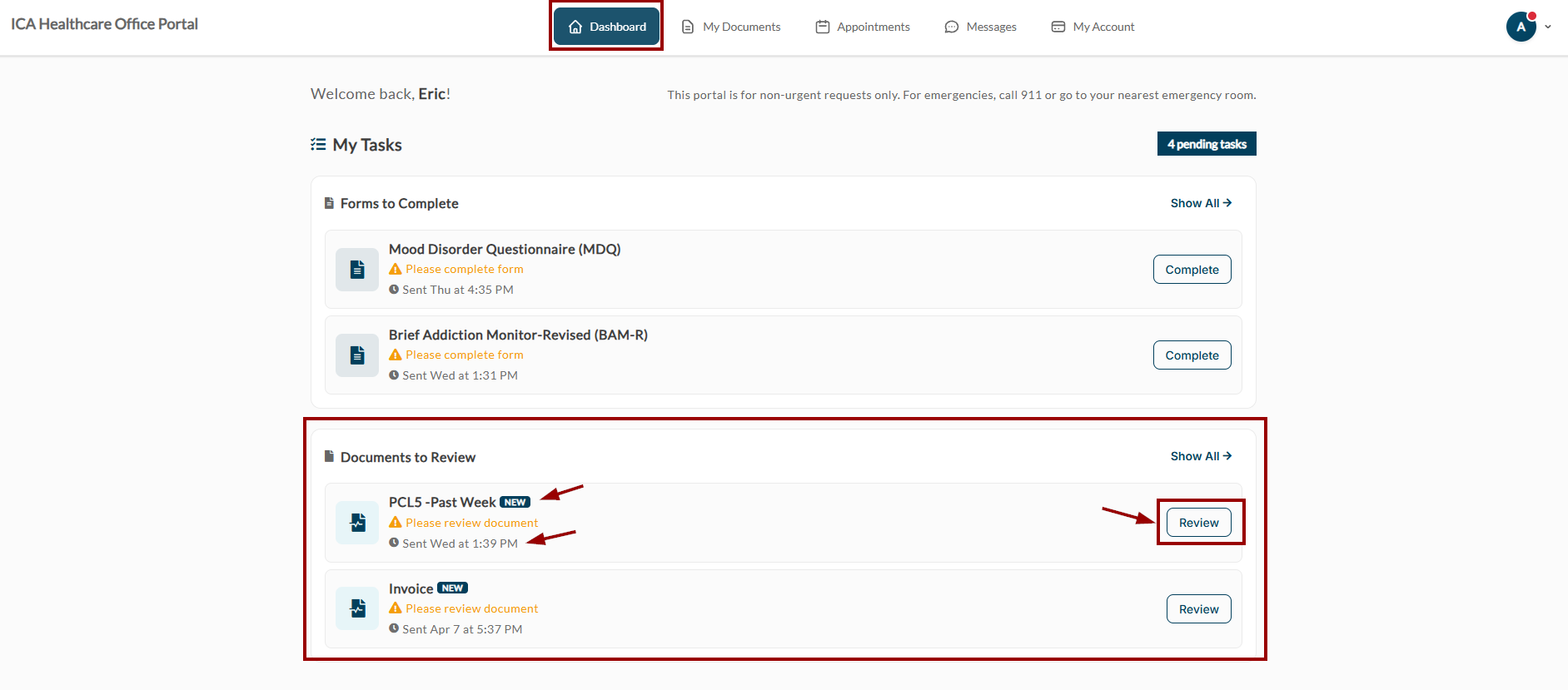Click clock icon beside Sent Apr 7
This screenshot has width=1568, height=690.
point(394,628)
